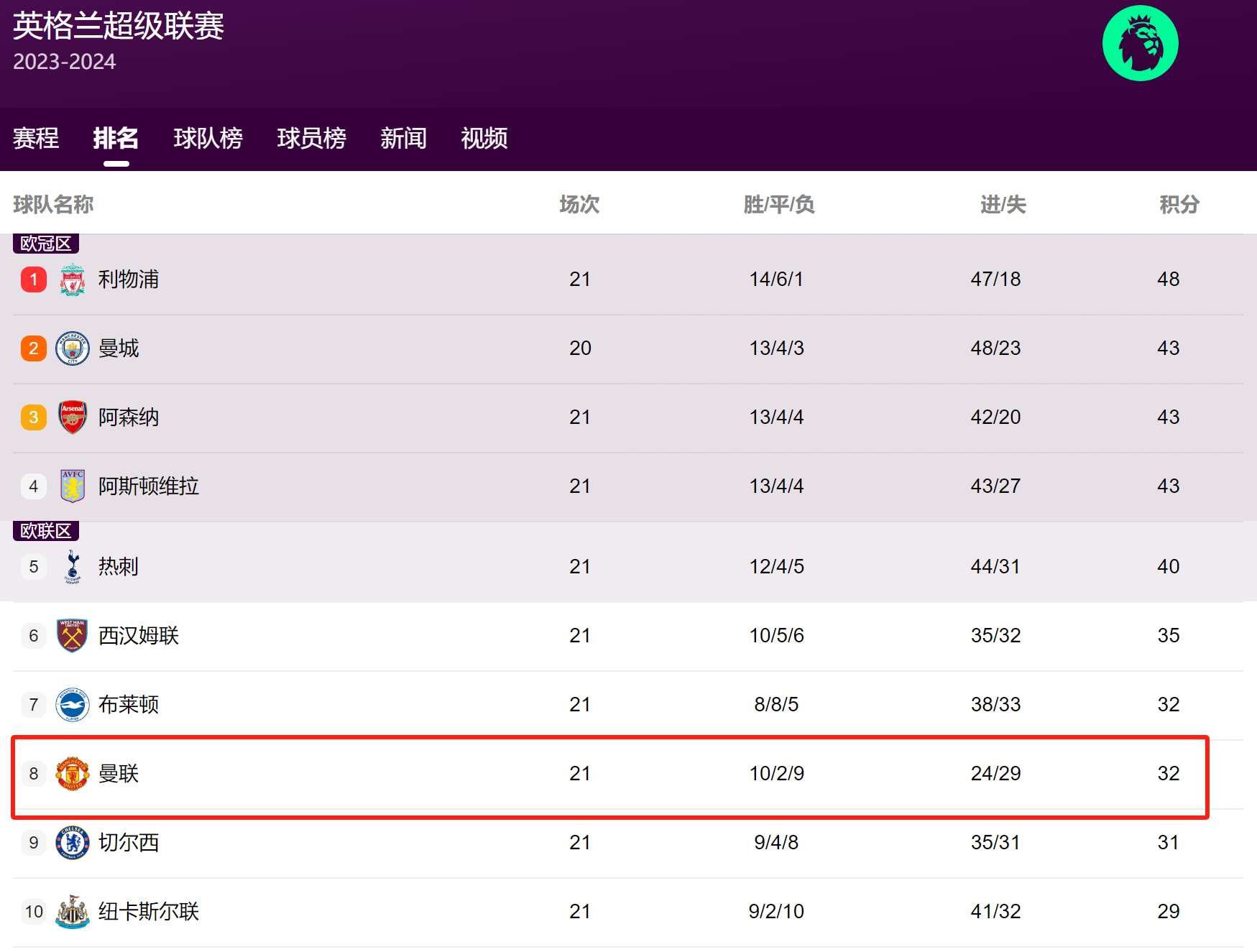Click the 球队名称 column header

point(53,205)
